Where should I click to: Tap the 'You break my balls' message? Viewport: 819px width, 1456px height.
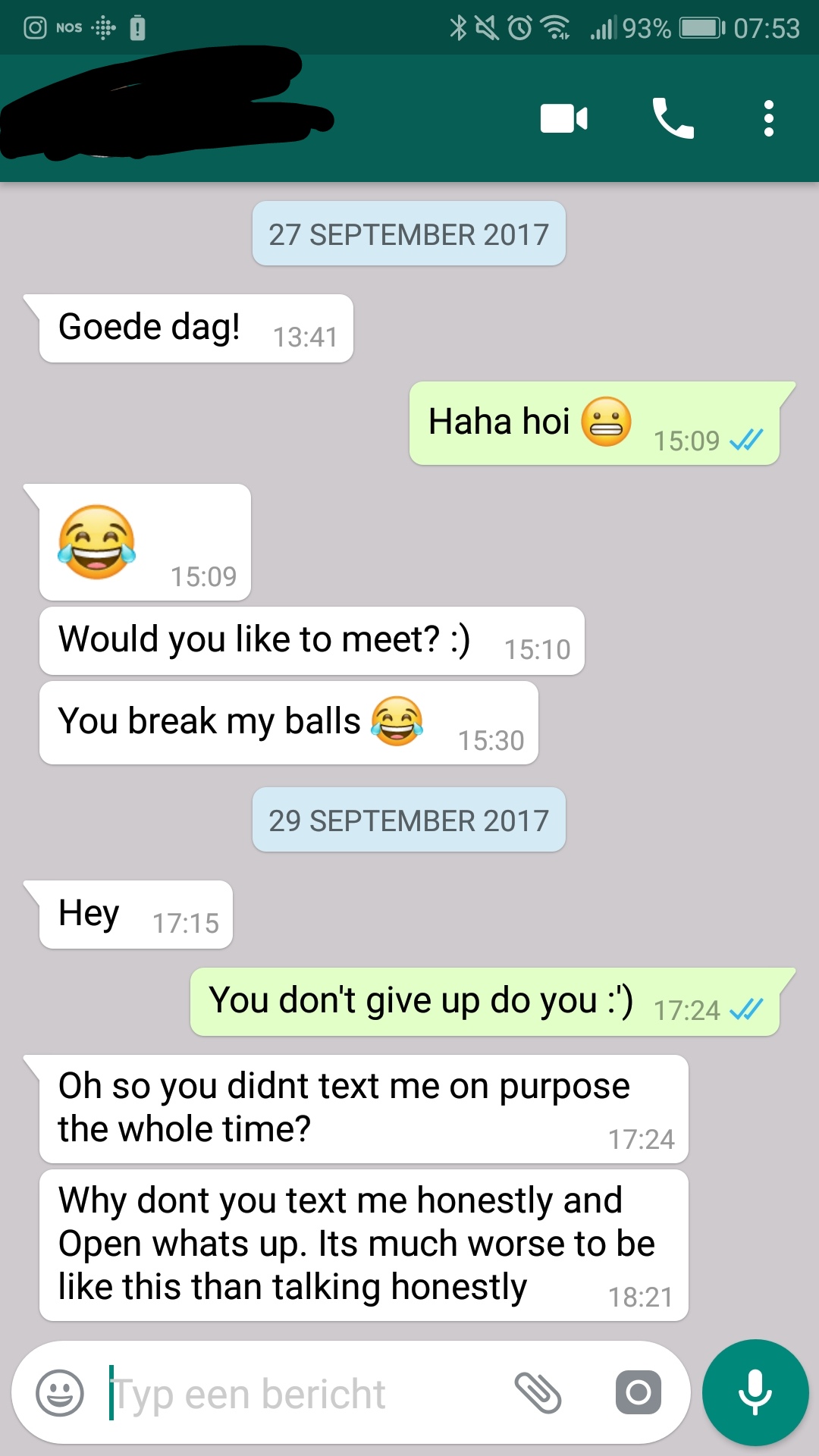[289, 723]
